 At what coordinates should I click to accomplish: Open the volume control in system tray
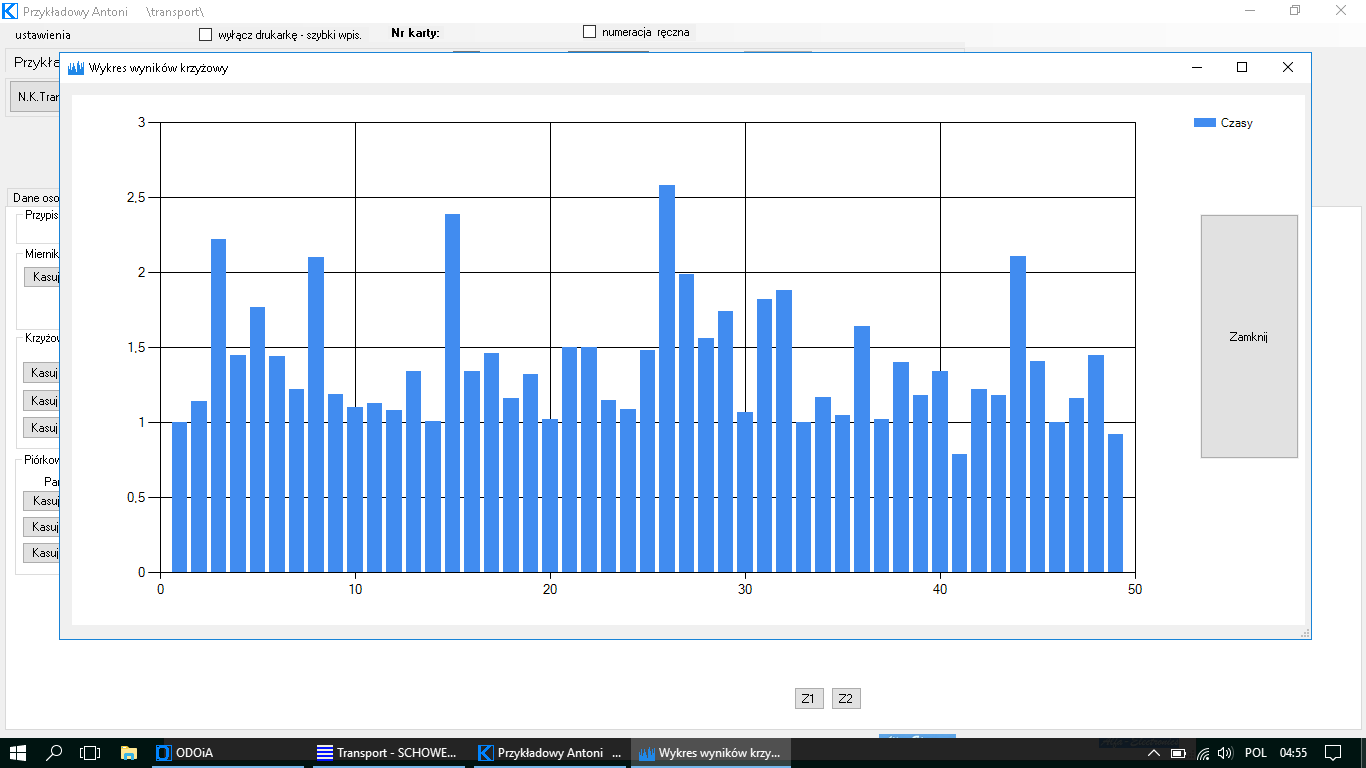[1225, 752]
